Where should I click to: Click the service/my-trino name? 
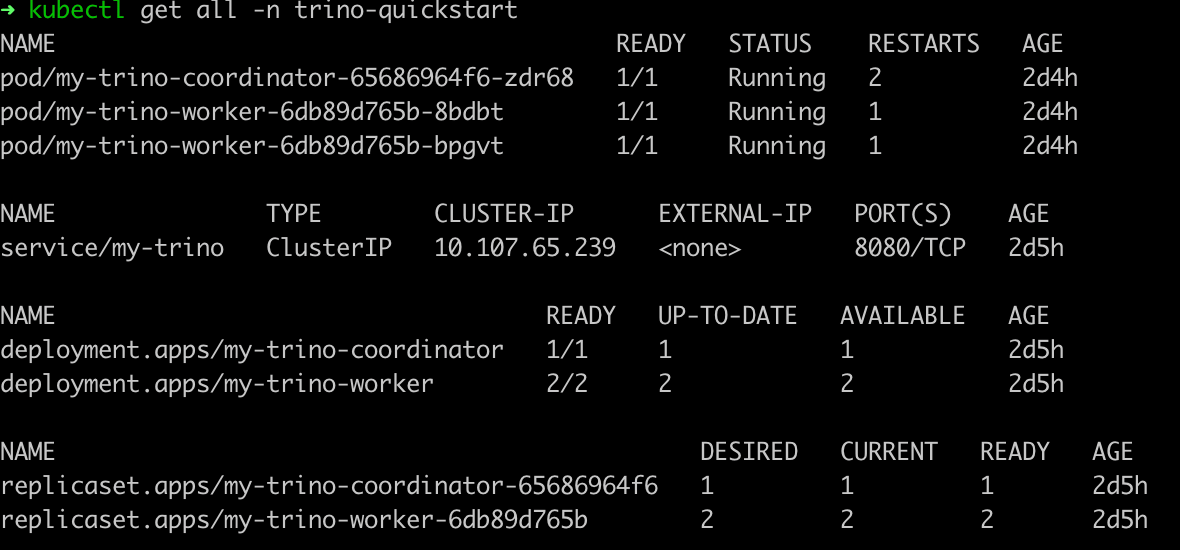pos(112,248)
